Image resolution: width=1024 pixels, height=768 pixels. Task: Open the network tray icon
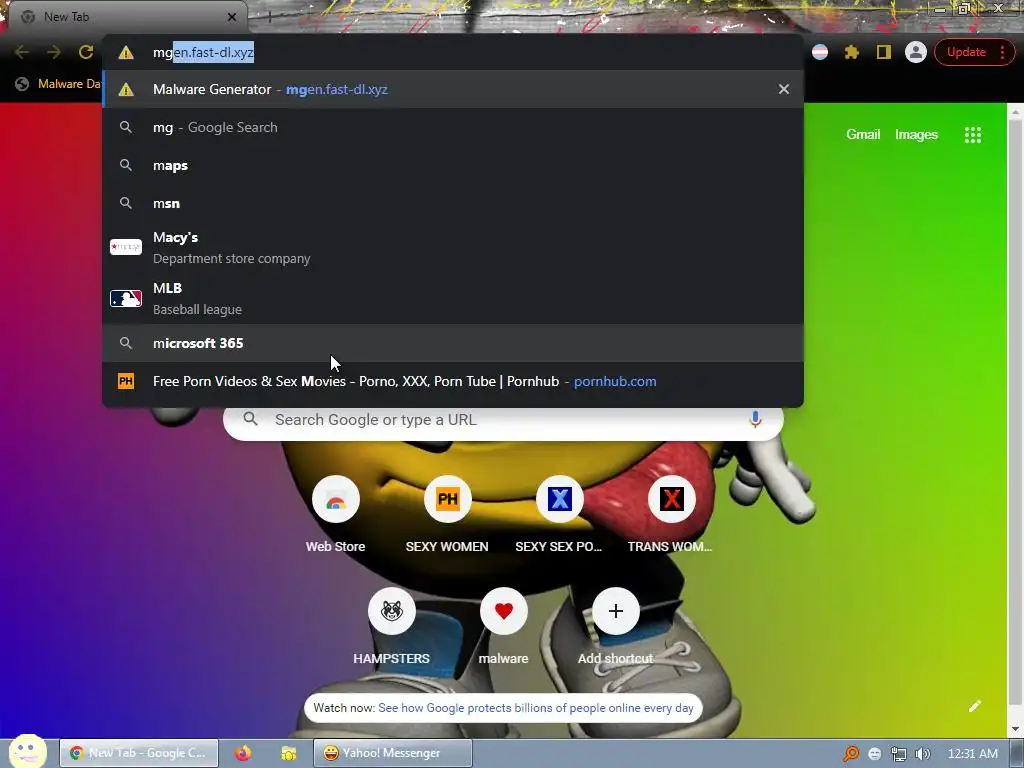click(x=899, y=754)
